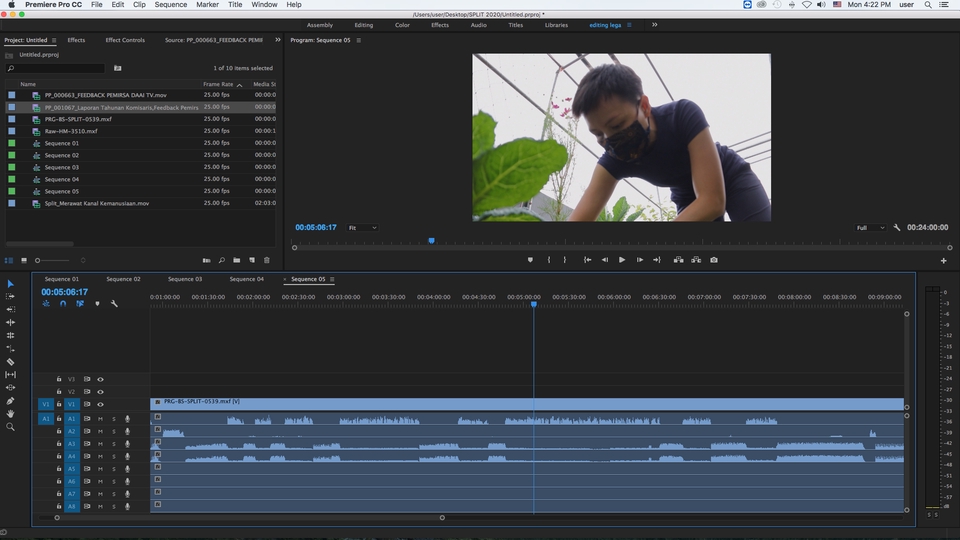The height and width of the screenshot is (540, 960).
Task: Select the Hand tool
Action: coord(10,414)
